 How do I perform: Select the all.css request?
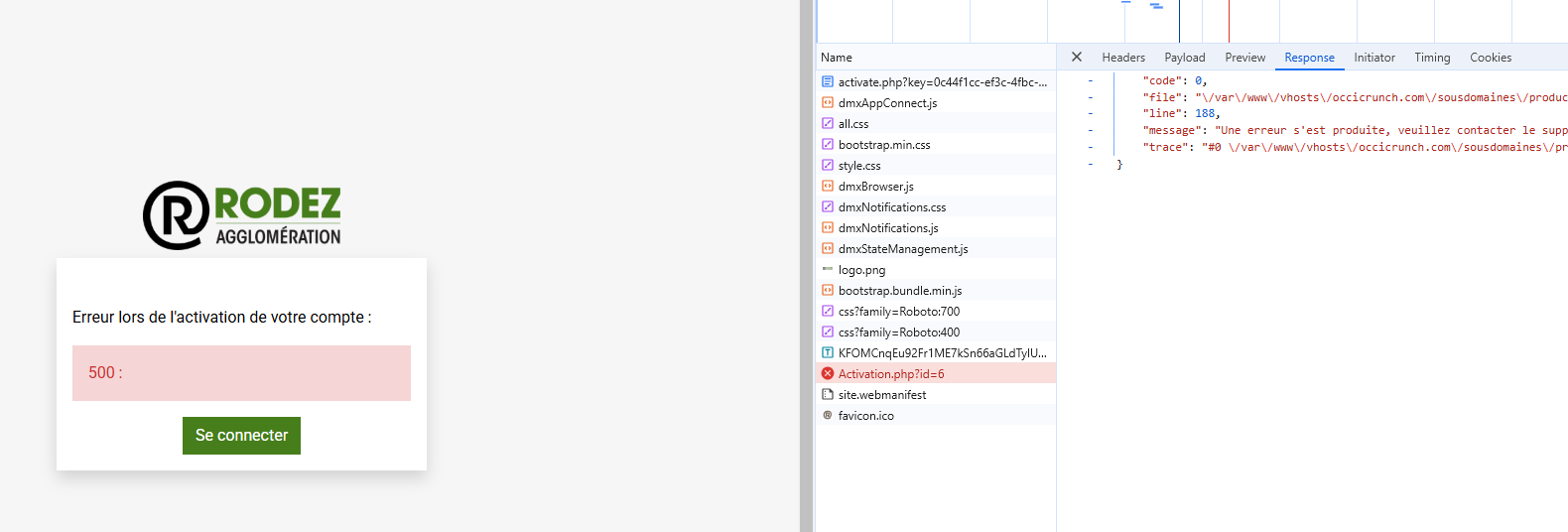[x=936, y=123]
